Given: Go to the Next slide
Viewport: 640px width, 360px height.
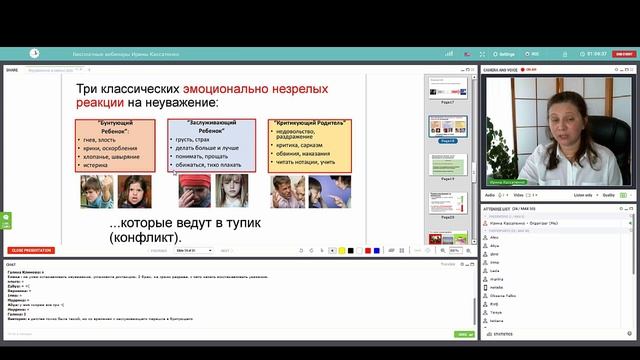Looking at the screenshot, I should [x=226, y=251].
